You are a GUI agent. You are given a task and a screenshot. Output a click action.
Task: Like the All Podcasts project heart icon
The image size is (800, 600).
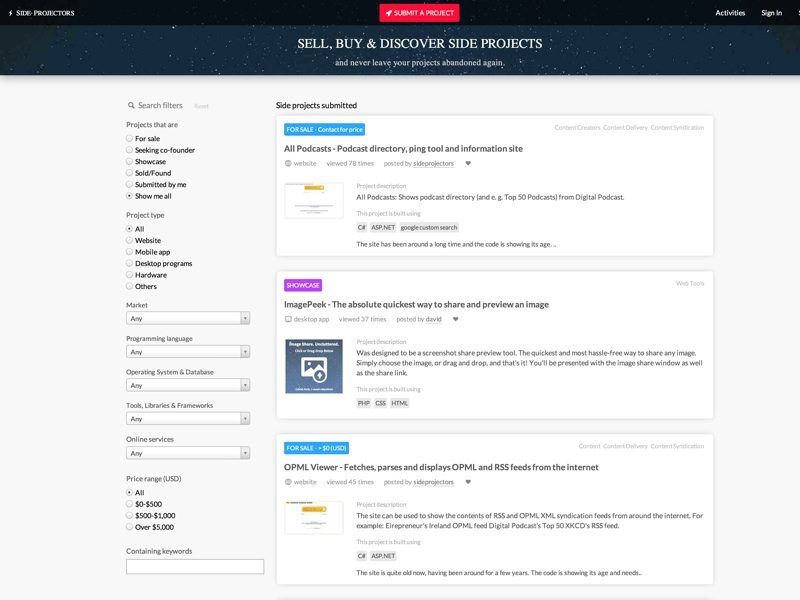point(468,163)
